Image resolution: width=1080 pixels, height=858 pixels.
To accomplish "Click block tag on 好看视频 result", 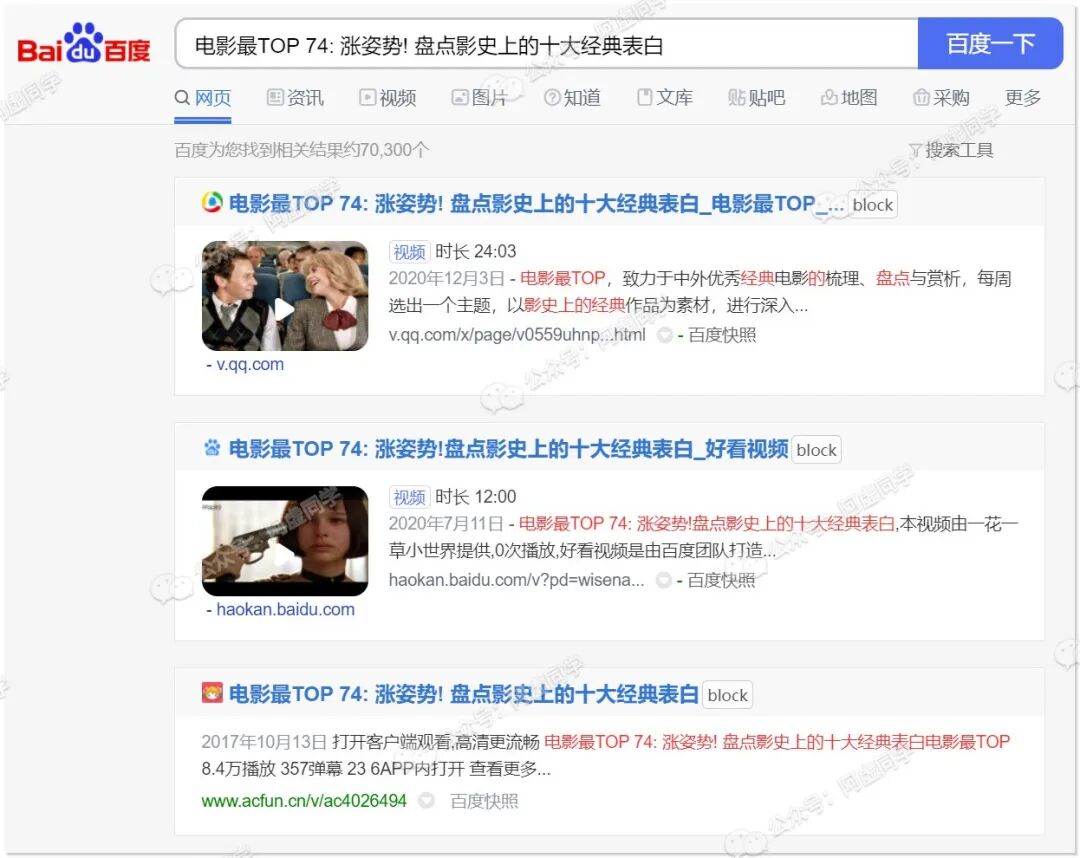I will tap(816, 450).
